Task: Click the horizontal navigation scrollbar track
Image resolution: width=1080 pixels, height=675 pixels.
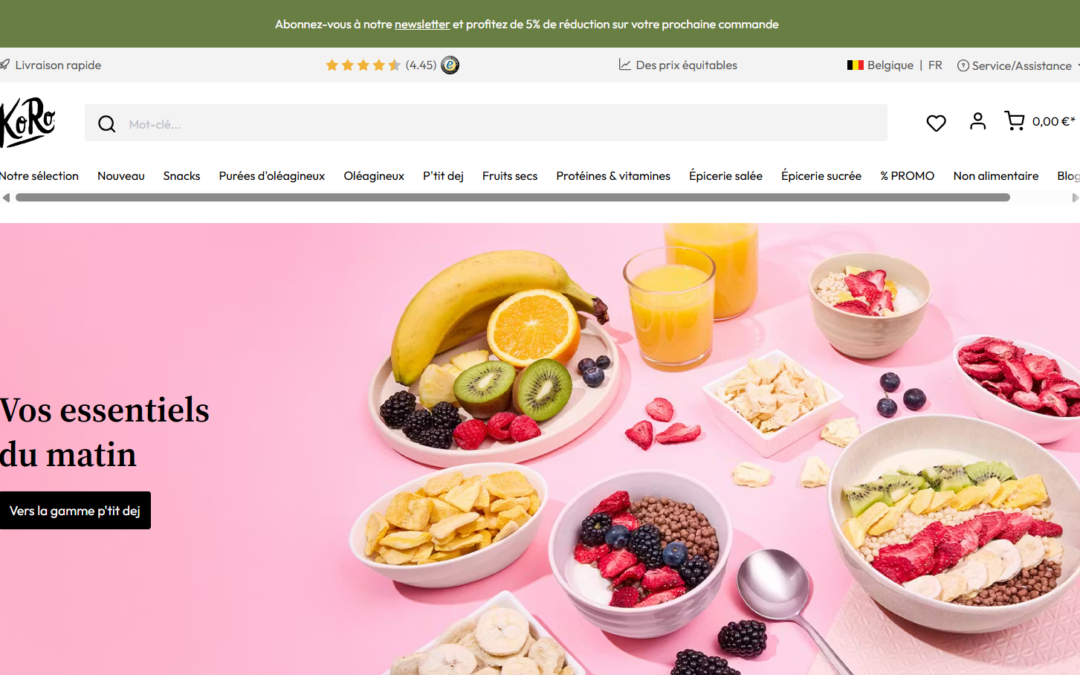Action: point(512,198)
